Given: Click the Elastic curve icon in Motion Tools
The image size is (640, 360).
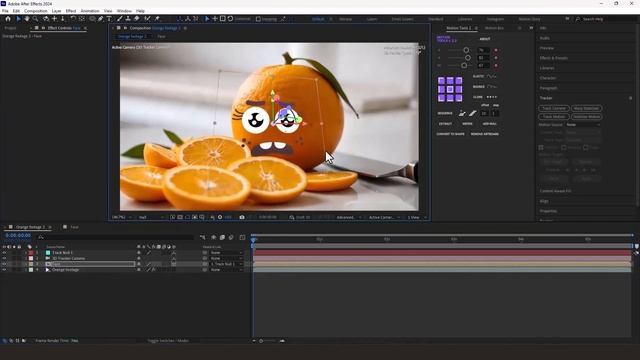Looking at the screenshot, I should point(491,76).
